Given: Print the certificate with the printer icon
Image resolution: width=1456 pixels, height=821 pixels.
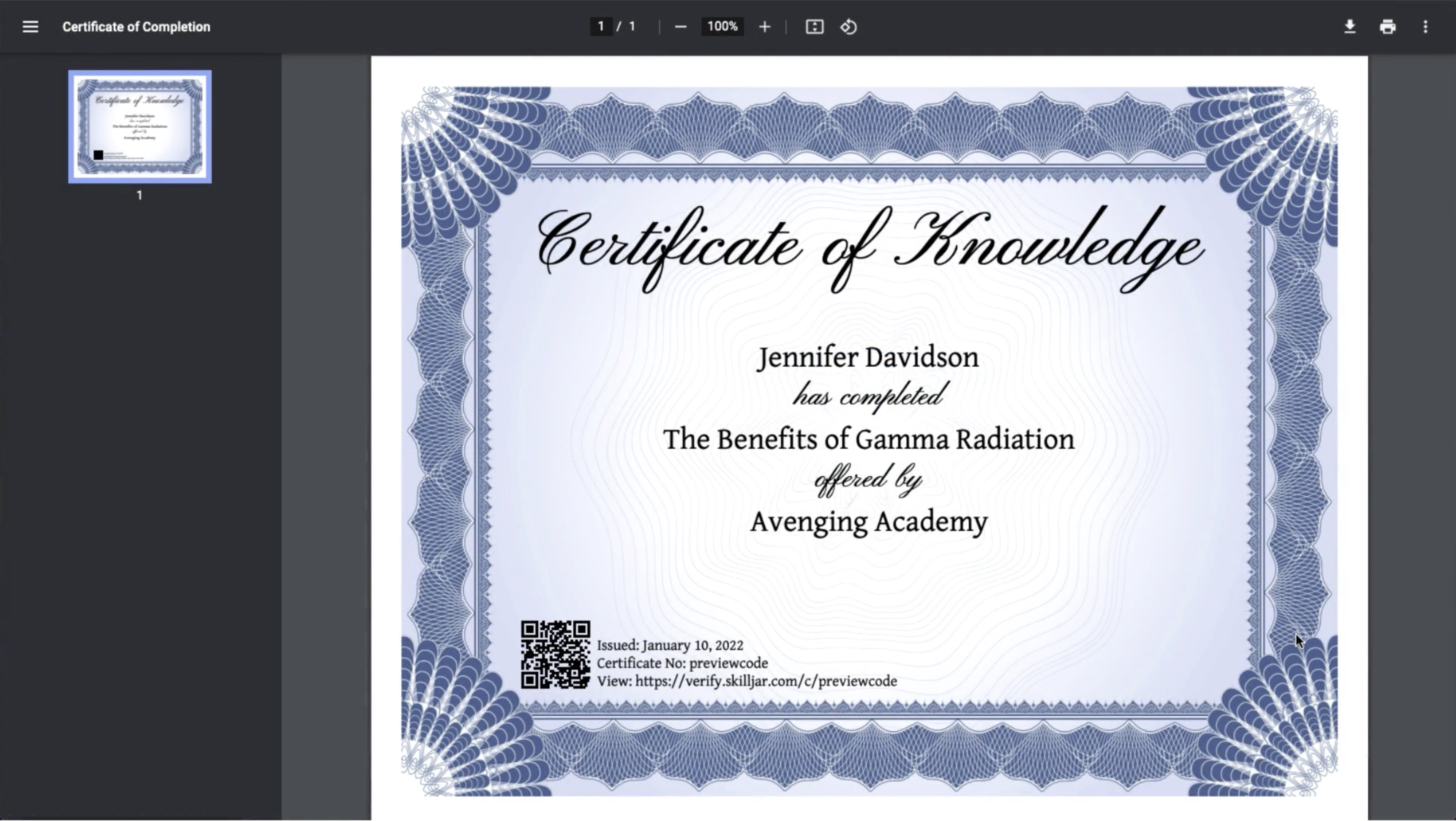Looking at the screenshot, I should tap(1387, 27).
